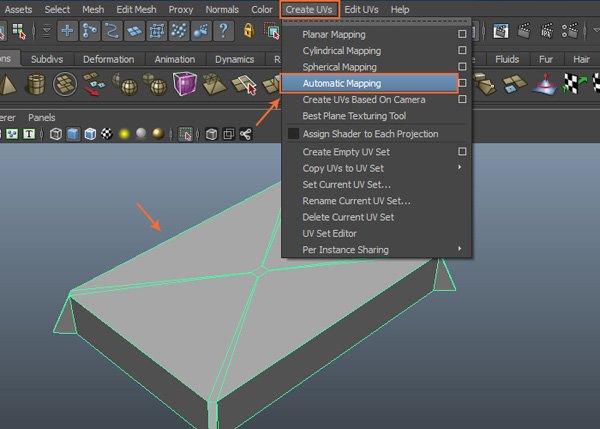Enable Snap to points icon

(x=112, y=31)
